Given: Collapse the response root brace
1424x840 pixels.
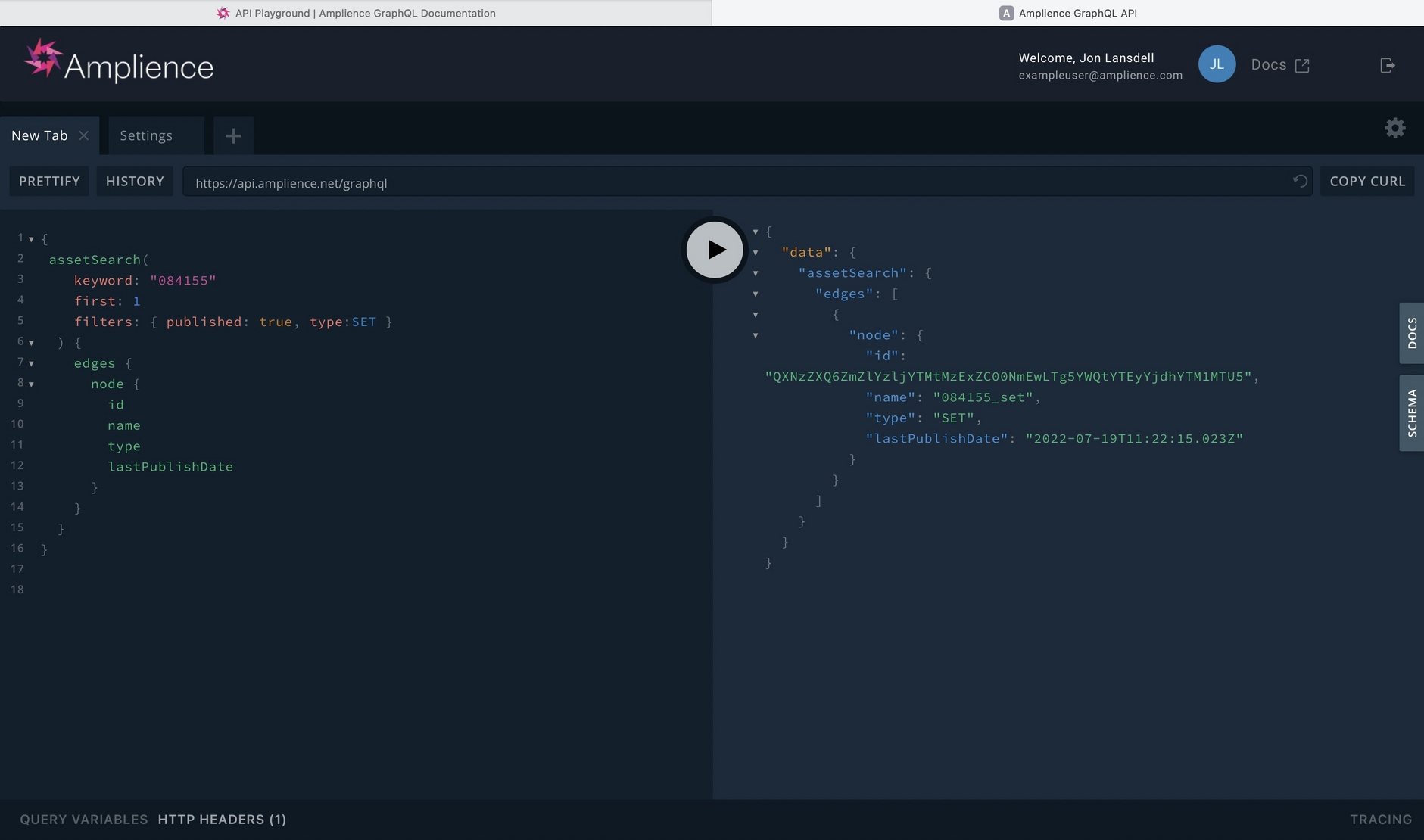Looking at the screenshot, I should [x=756, y=232].
